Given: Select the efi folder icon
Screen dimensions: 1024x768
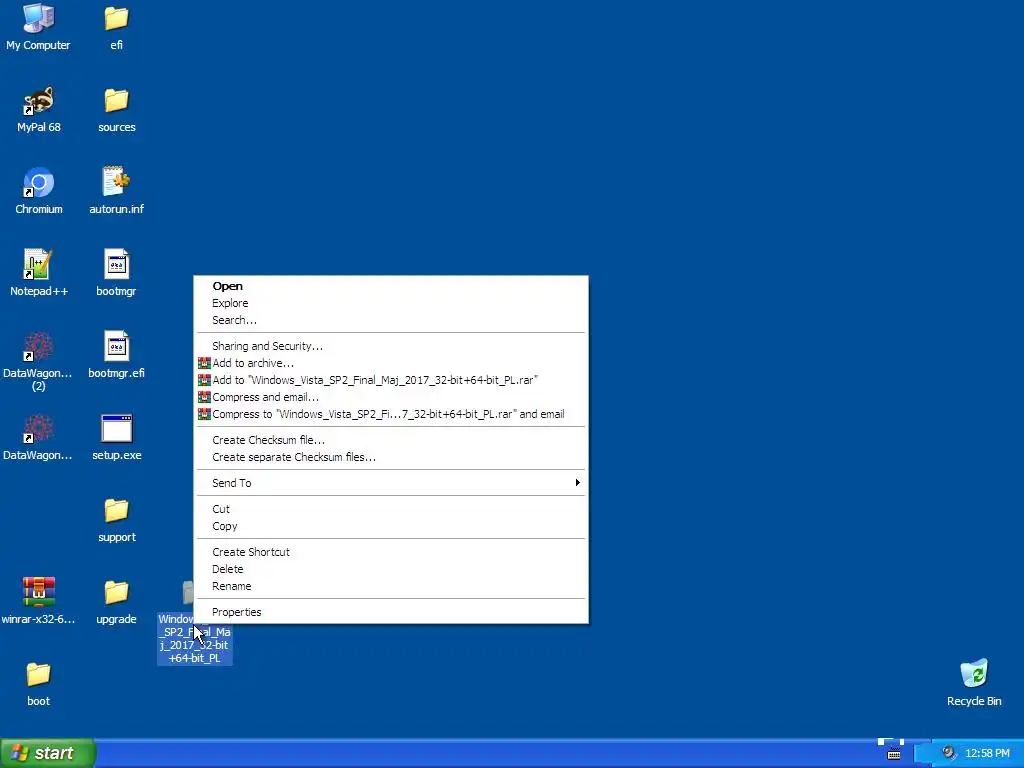Looking at the screenshot, I should (116, 18).
